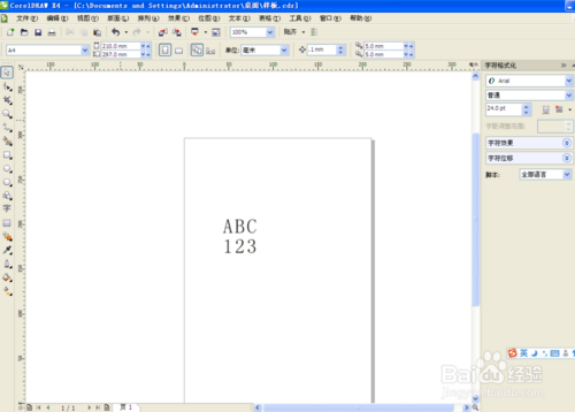Click the Undo arrow icon
Image resolution: width=577 pixels, height=415 pixels.
[116, 32]
